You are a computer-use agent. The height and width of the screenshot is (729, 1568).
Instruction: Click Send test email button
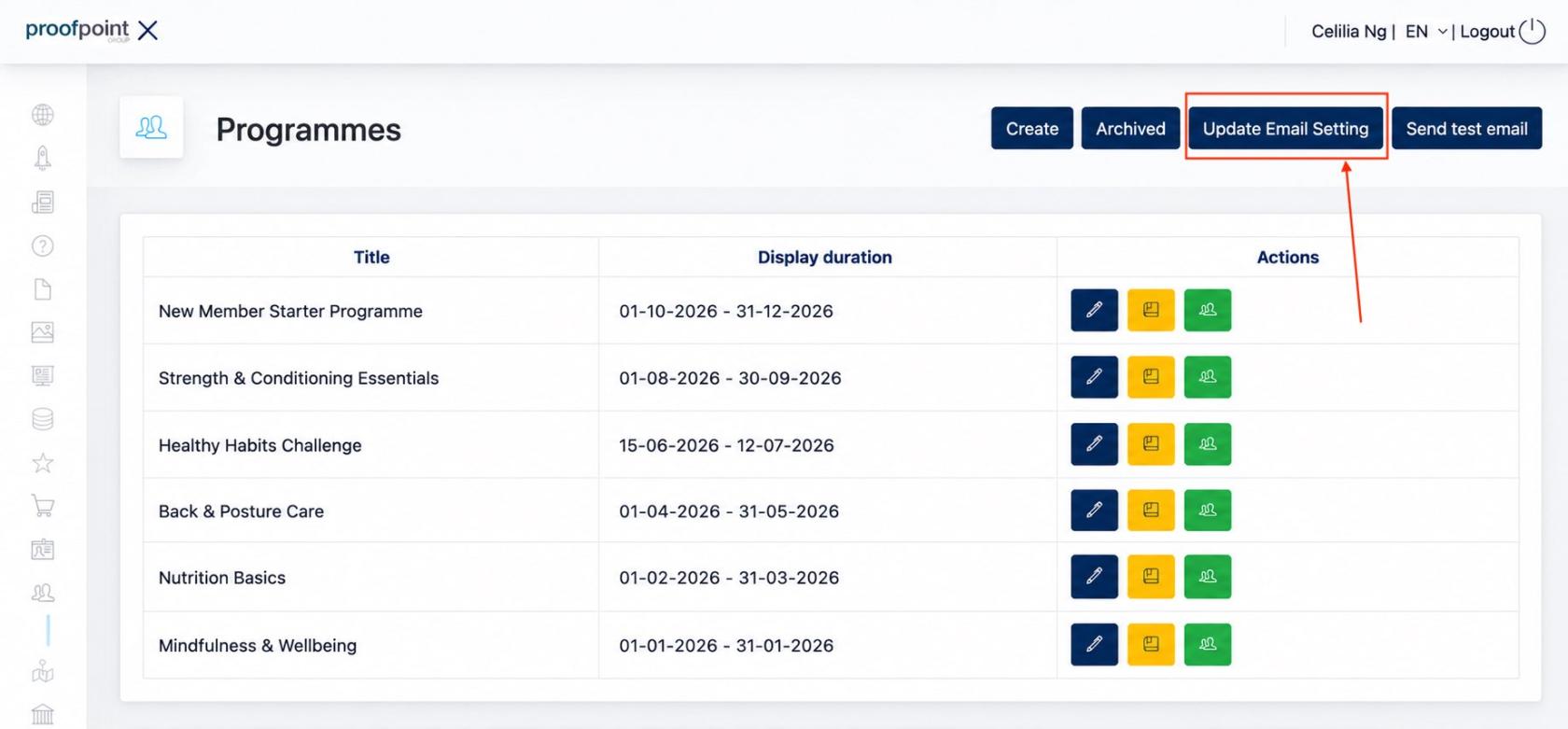pos(1466,129)
